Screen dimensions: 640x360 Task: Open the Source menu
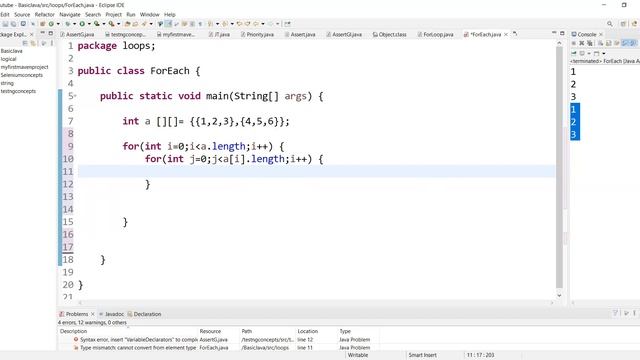pyautogui.click(x=22, y=14)
